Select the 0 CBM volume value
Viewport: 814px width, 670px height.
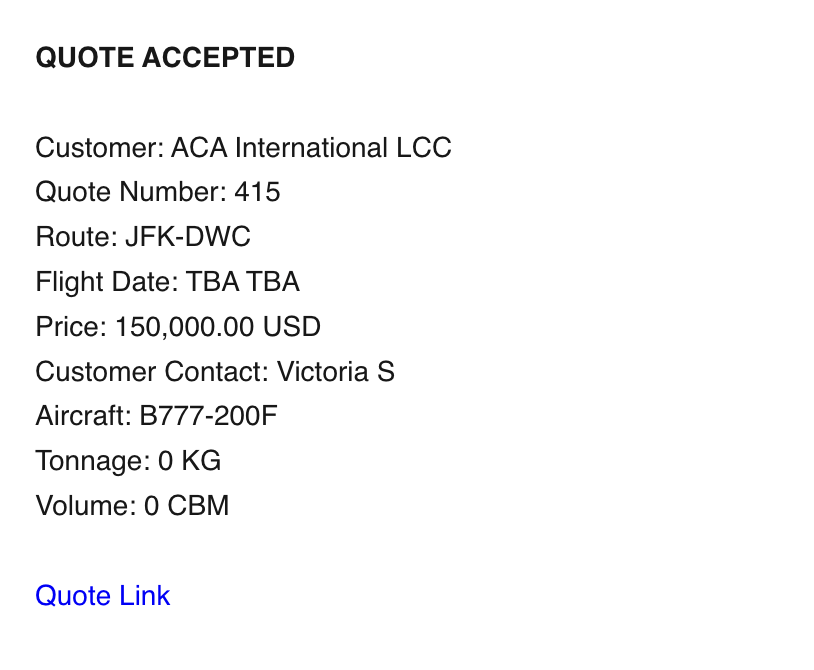pos(187,506)
